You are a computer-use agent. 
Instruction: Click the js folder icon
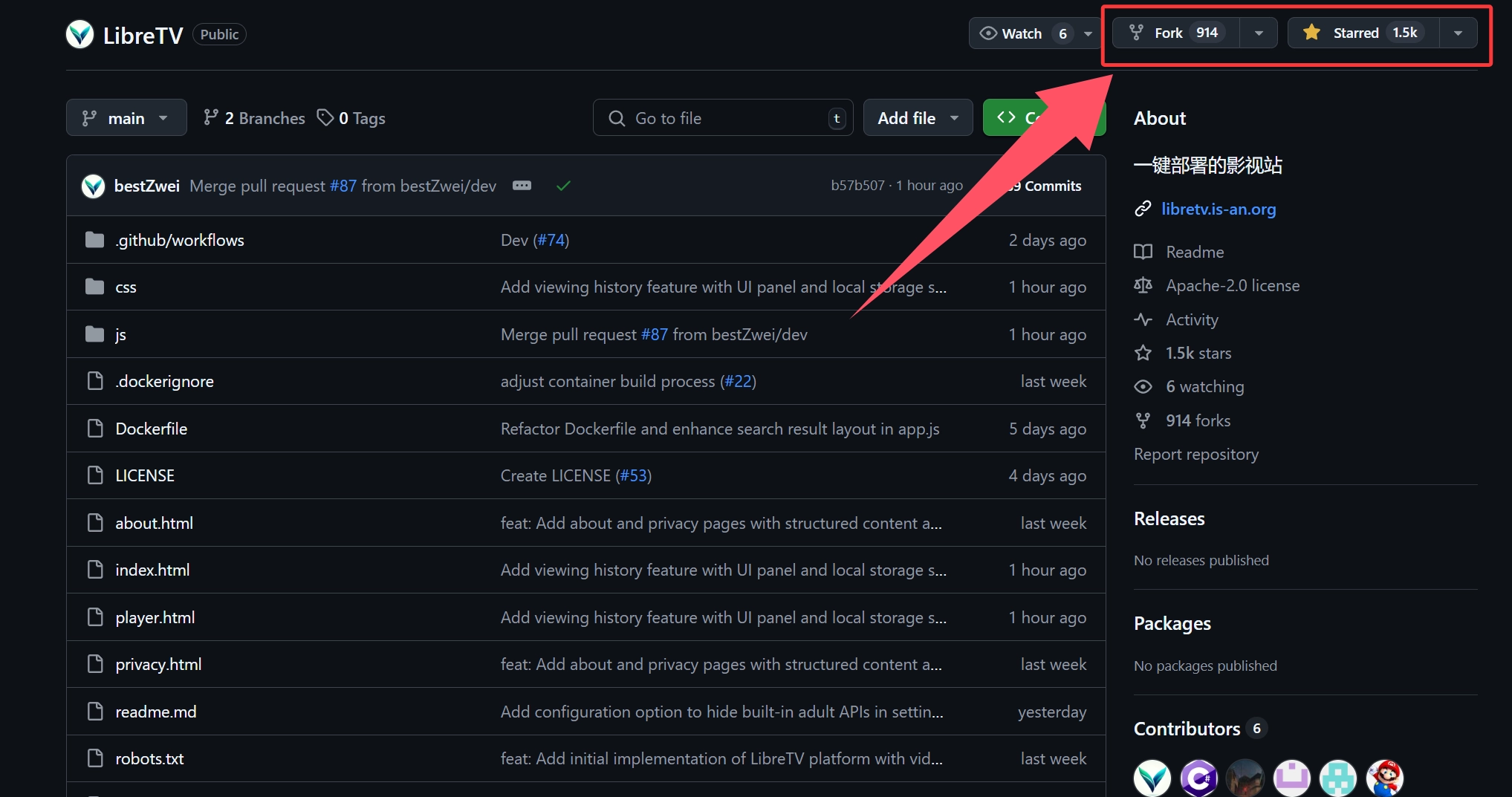94,334
